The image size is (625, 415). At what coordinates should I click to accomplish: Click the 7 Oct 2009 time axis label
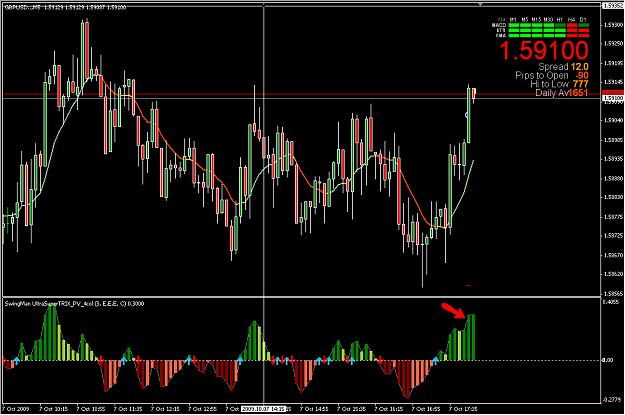[x=16, y=409]
